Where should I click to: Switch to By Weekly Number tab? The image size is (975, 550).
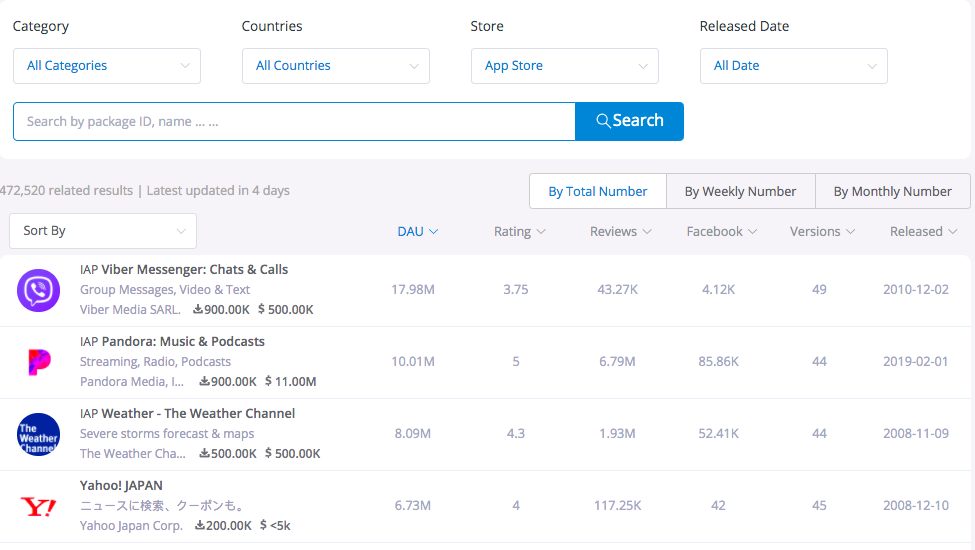741,191
